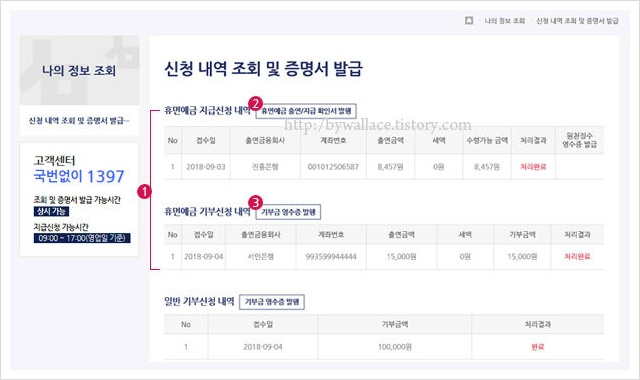Viewport: 640px width, 380px height.
Task: Click the 휴면예금 출연/지급 확인서 발행 button
Action: [x=306, y=111]
